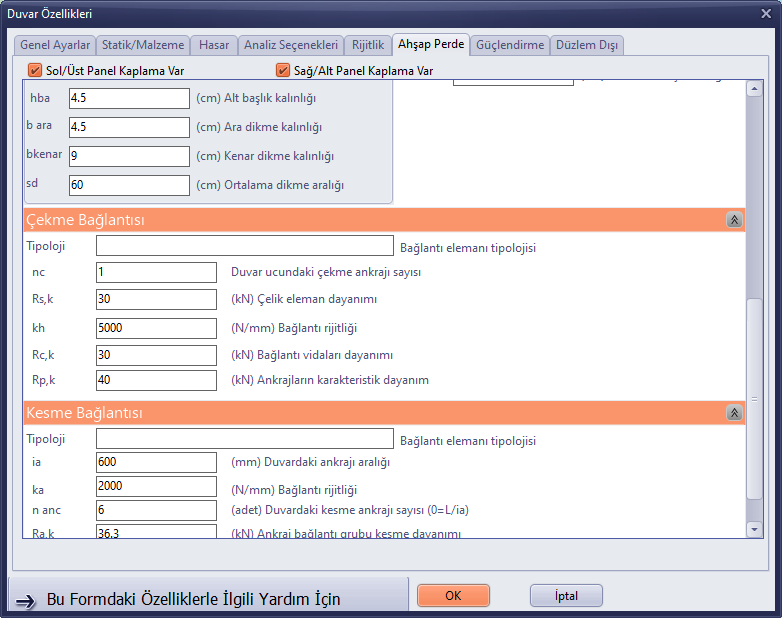Click the nc çekme ankrajı sayısı field

coord(157,272)
